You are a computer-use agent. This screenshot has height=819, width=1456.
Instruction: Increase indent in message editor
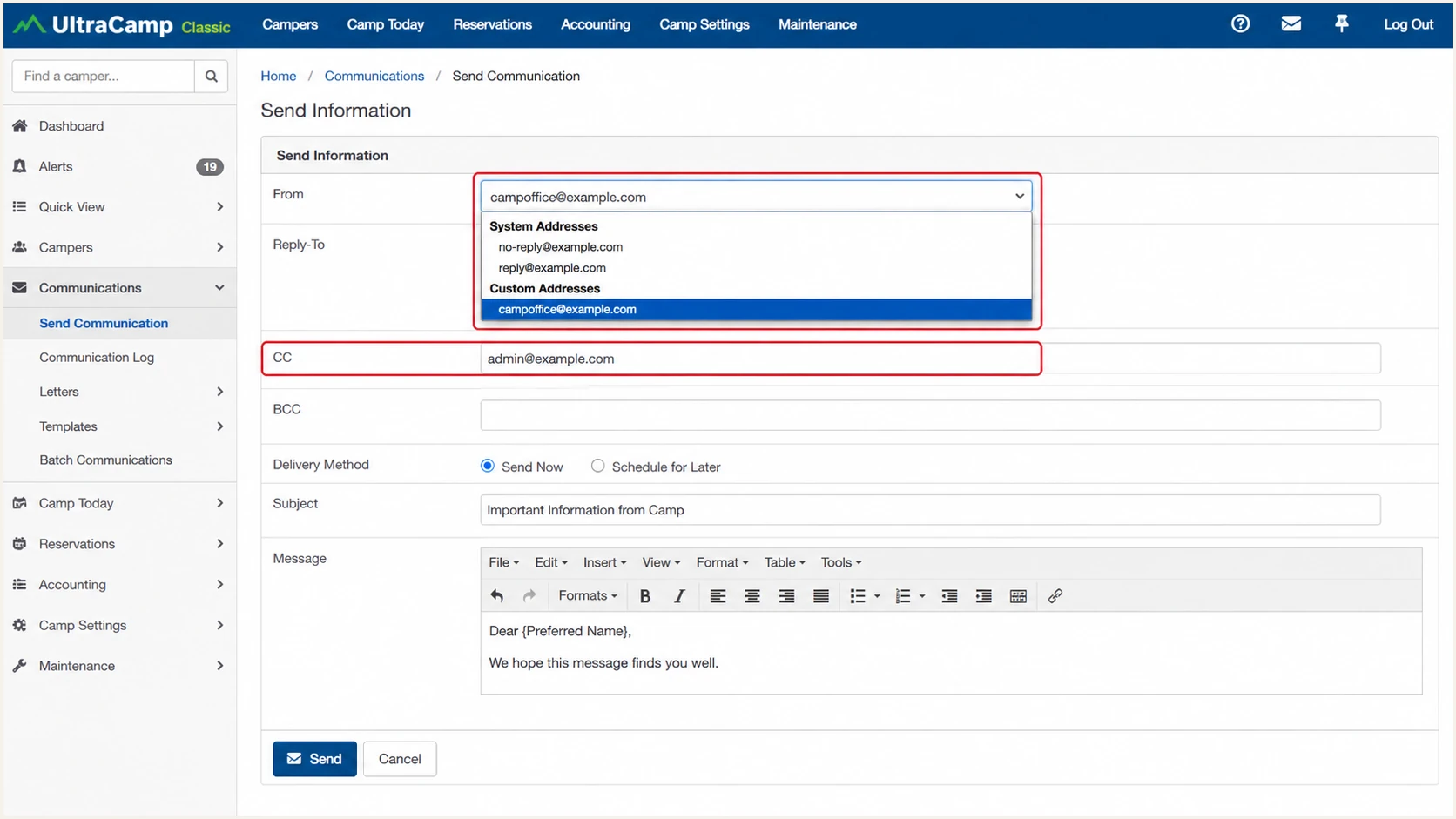[x=984, y=596]
